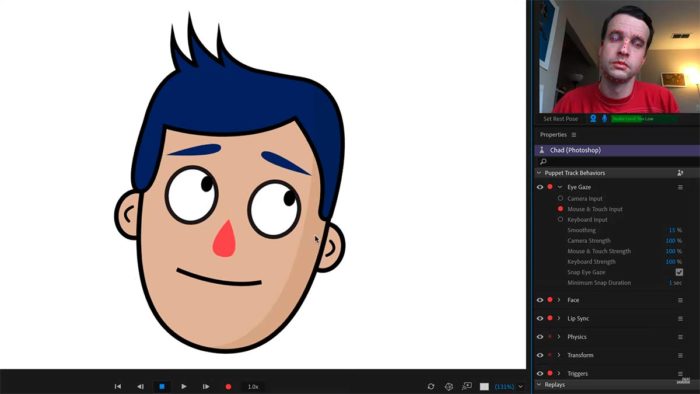
Task: Click the stream scene icon
Action: click(467, 386)
